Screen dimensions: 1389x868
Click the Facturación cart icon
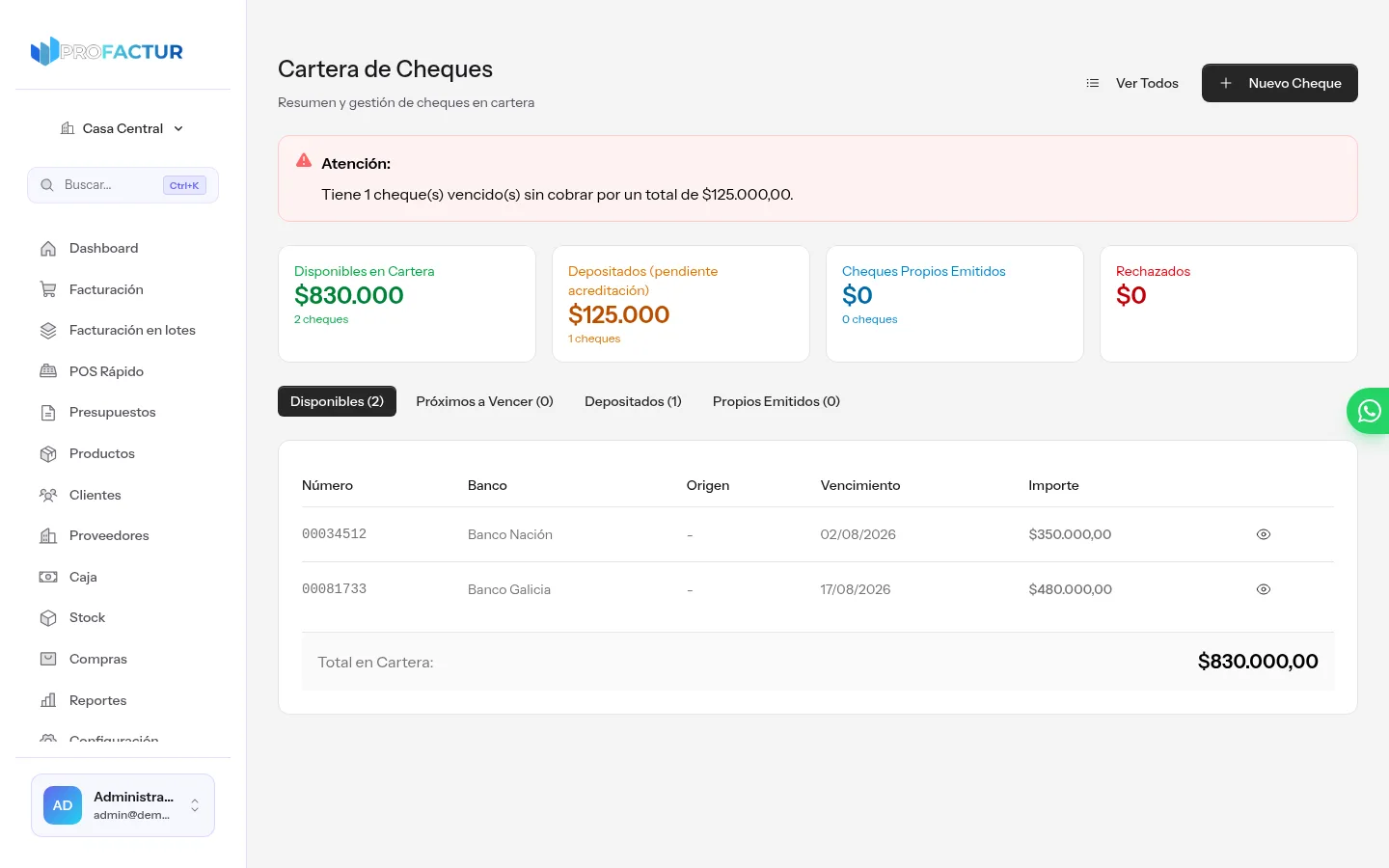click(x=48, y=289)
